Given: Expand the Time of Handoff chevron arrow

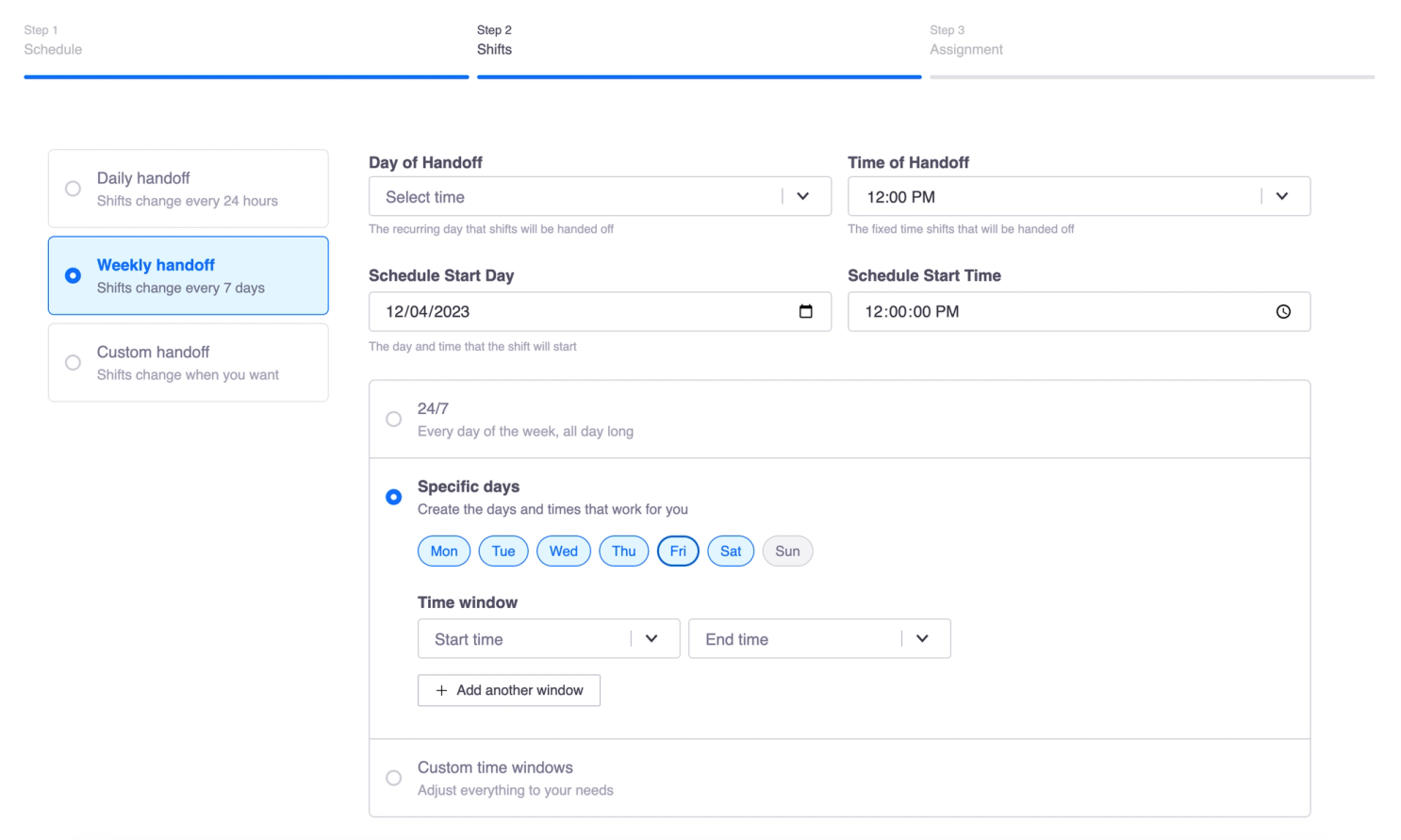Looking at the screenshot, I should pyautogui.click(x=1282, y=196).
